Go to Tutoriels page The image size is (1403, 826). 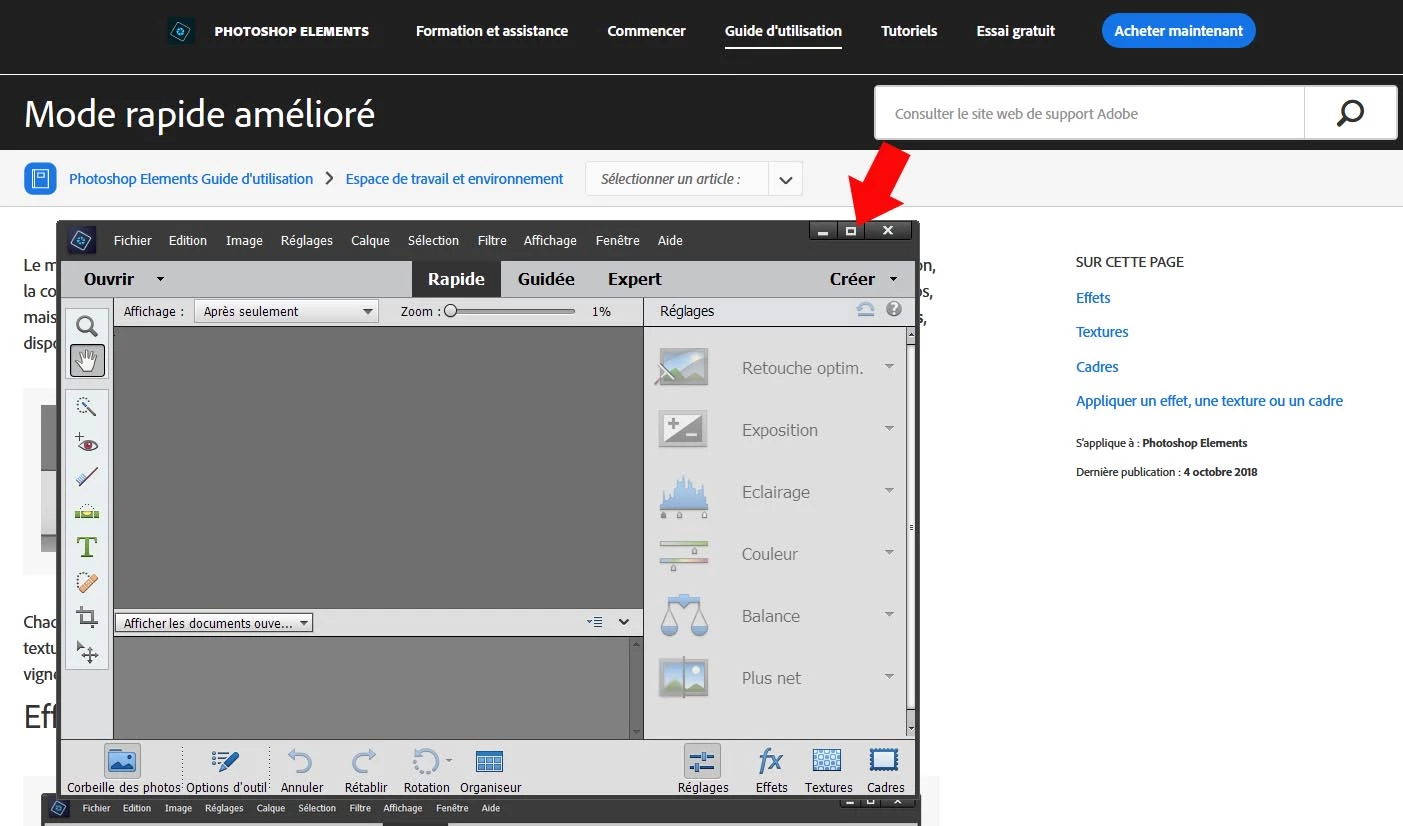[909, 31]
